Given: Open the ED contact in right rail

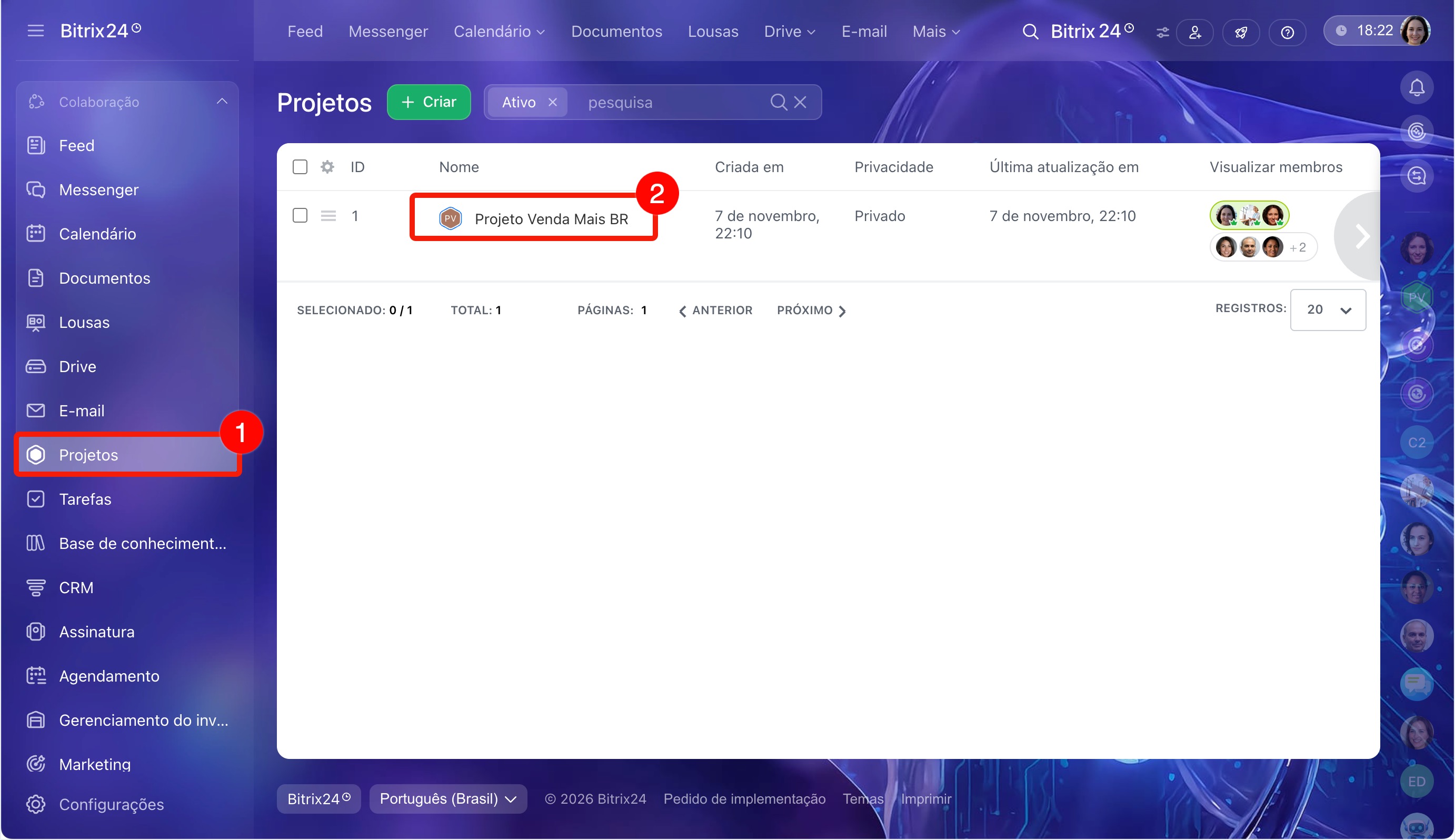Looking at the screenshot, I should (1417, 781).
